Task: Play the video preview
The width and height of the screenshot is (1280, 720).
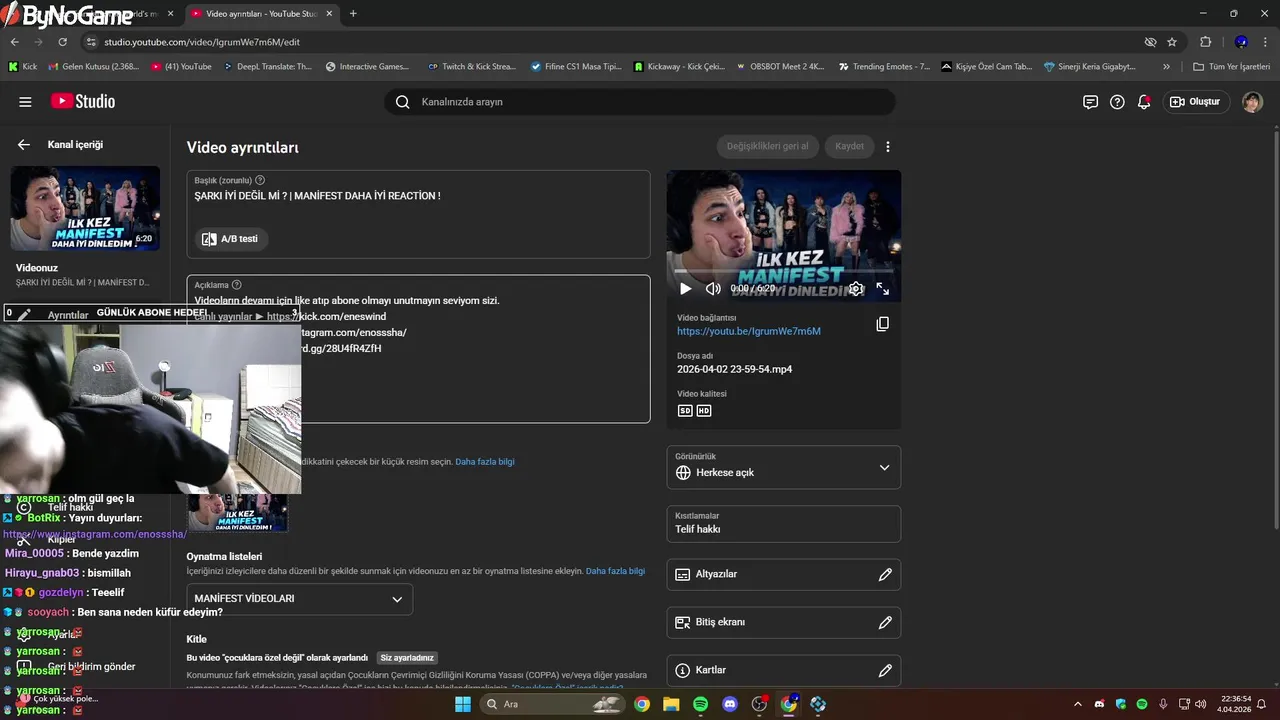Action: pyautogui.click(x=685, y=289)
